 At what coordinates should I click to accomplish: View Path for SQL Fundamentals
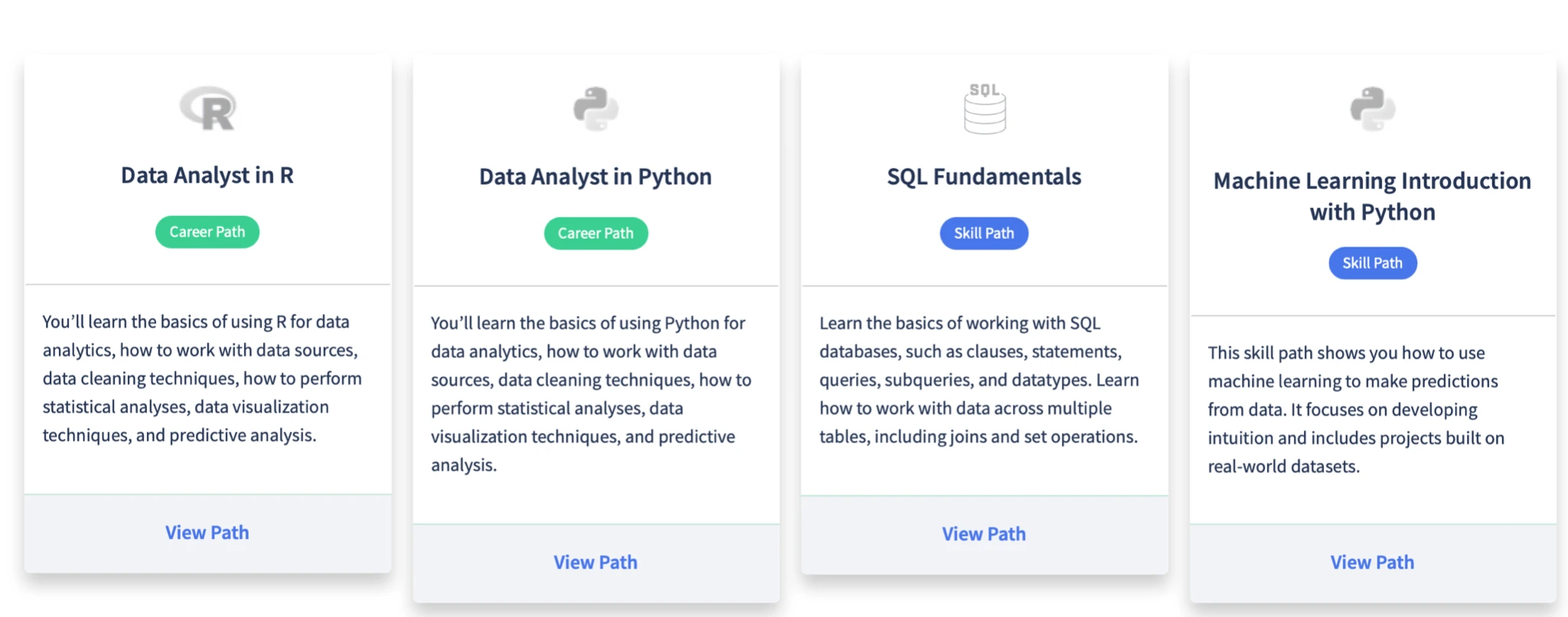pyautogui.click(x=985, y=534)
